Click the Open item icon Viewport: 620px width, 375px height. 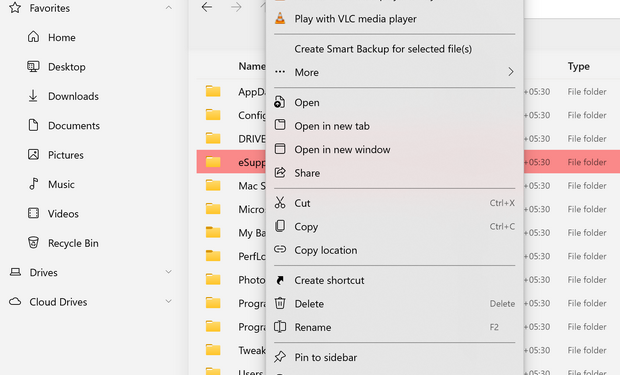click(x=279, y=102)
